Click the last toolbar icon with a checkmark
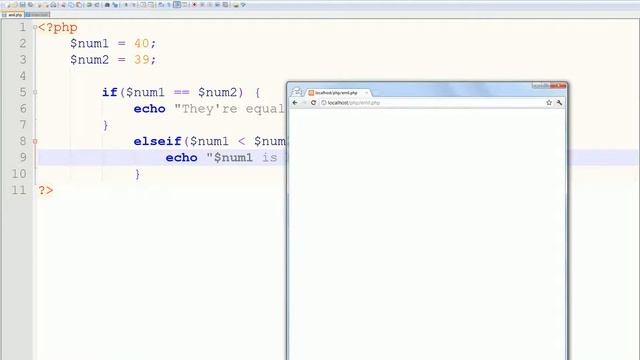640x360 pixels. 243,5
